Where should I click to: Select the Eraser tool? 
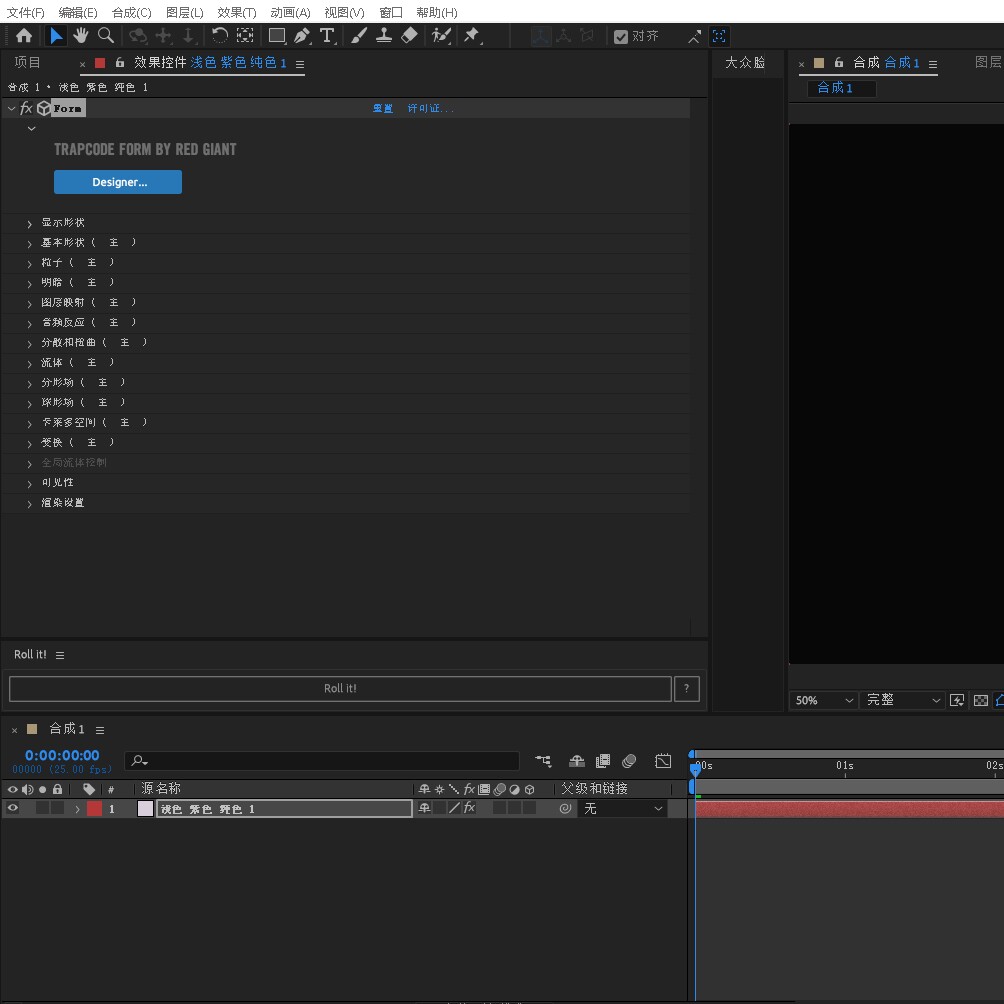tap(409, 36)
